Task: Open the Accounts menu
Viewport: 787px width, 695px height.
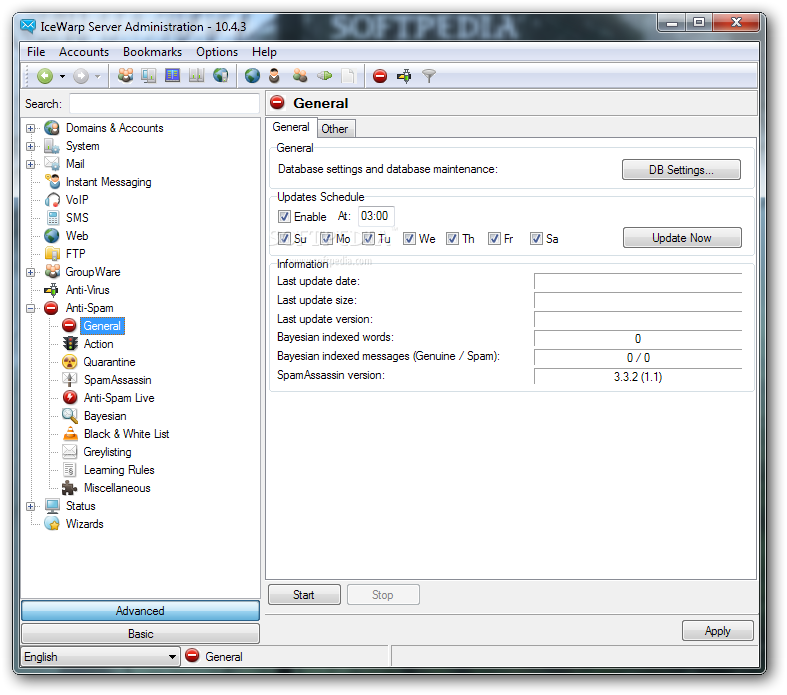Action: (84, 52)
